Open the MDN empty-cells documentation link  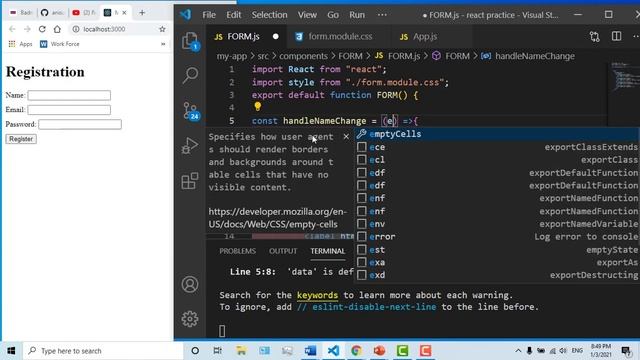[278, 218]
